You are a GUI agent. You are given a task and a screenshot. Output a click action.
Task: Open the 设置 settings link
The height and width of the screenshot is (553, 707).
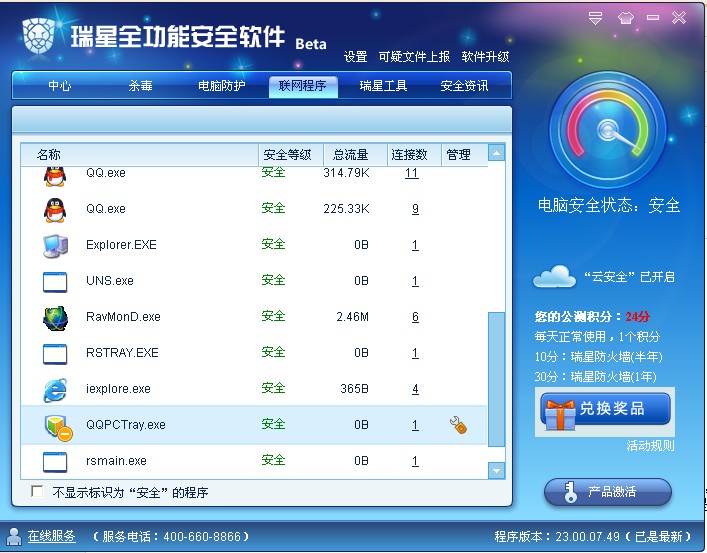[x=355, y=57]
